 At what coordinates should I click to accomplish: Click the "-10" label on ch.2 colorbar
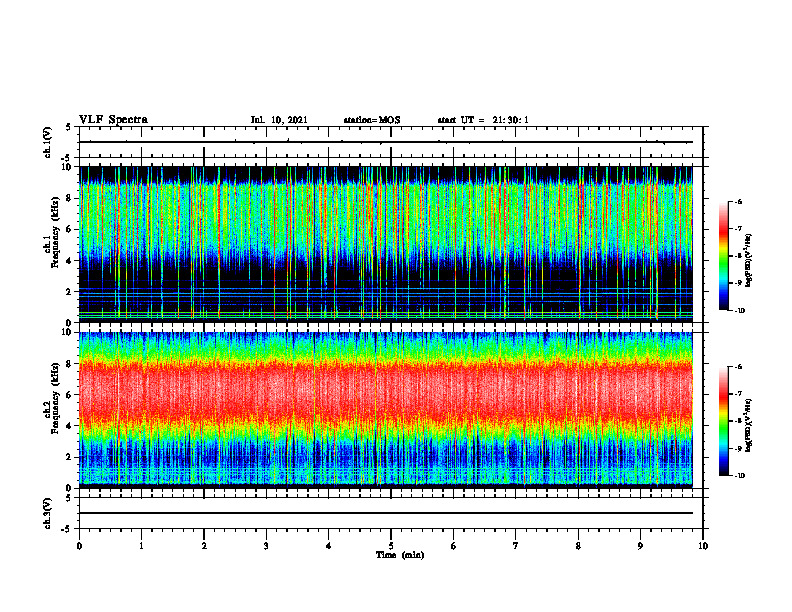click(x=740, y=476)
